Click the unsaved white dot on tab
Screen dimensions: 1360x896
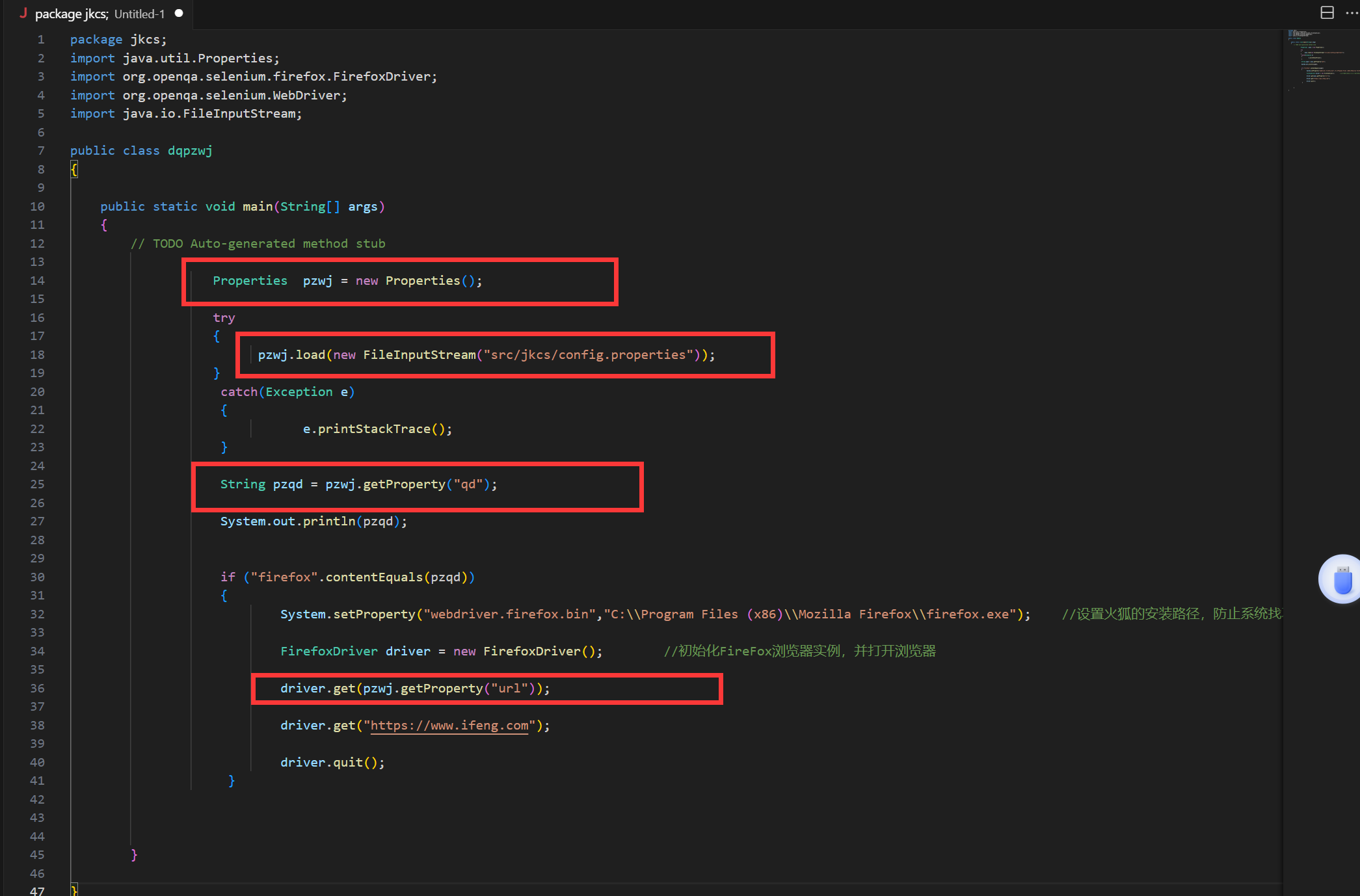click(179, 13)
